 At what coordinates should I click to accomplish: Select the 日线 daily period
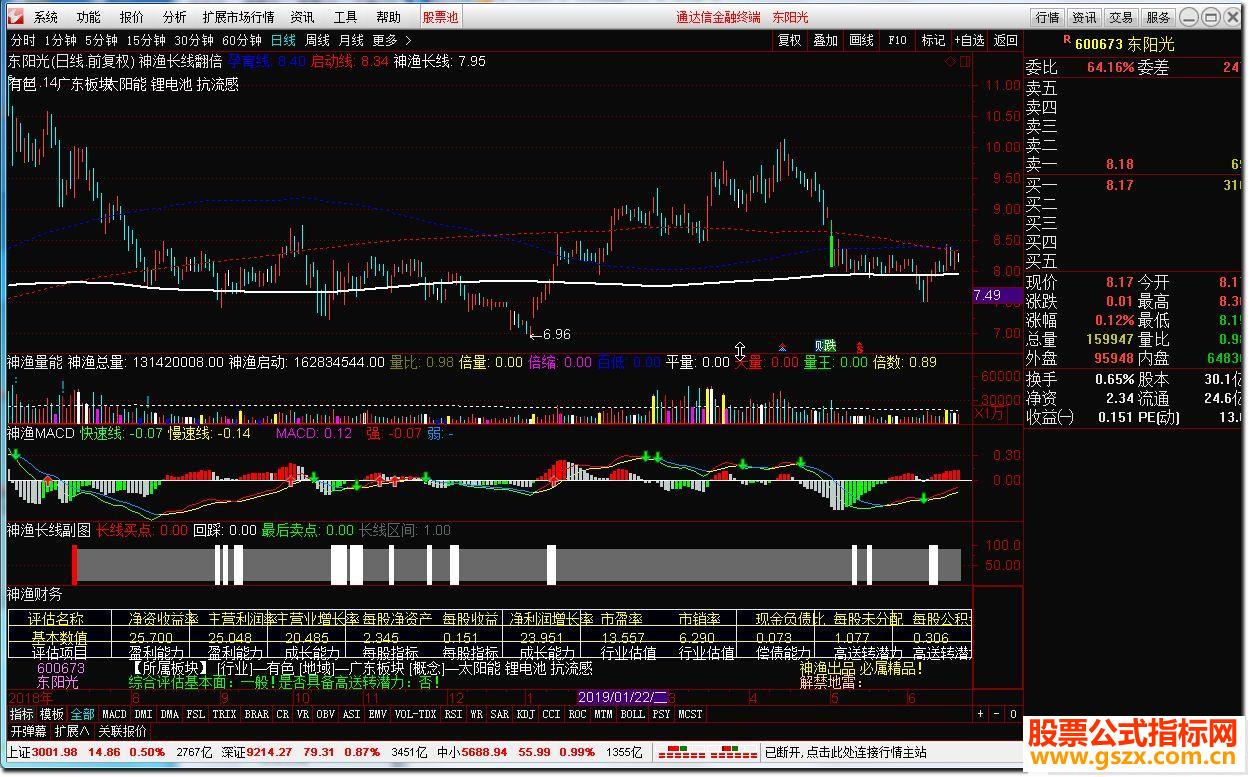[x=284, y=40]
